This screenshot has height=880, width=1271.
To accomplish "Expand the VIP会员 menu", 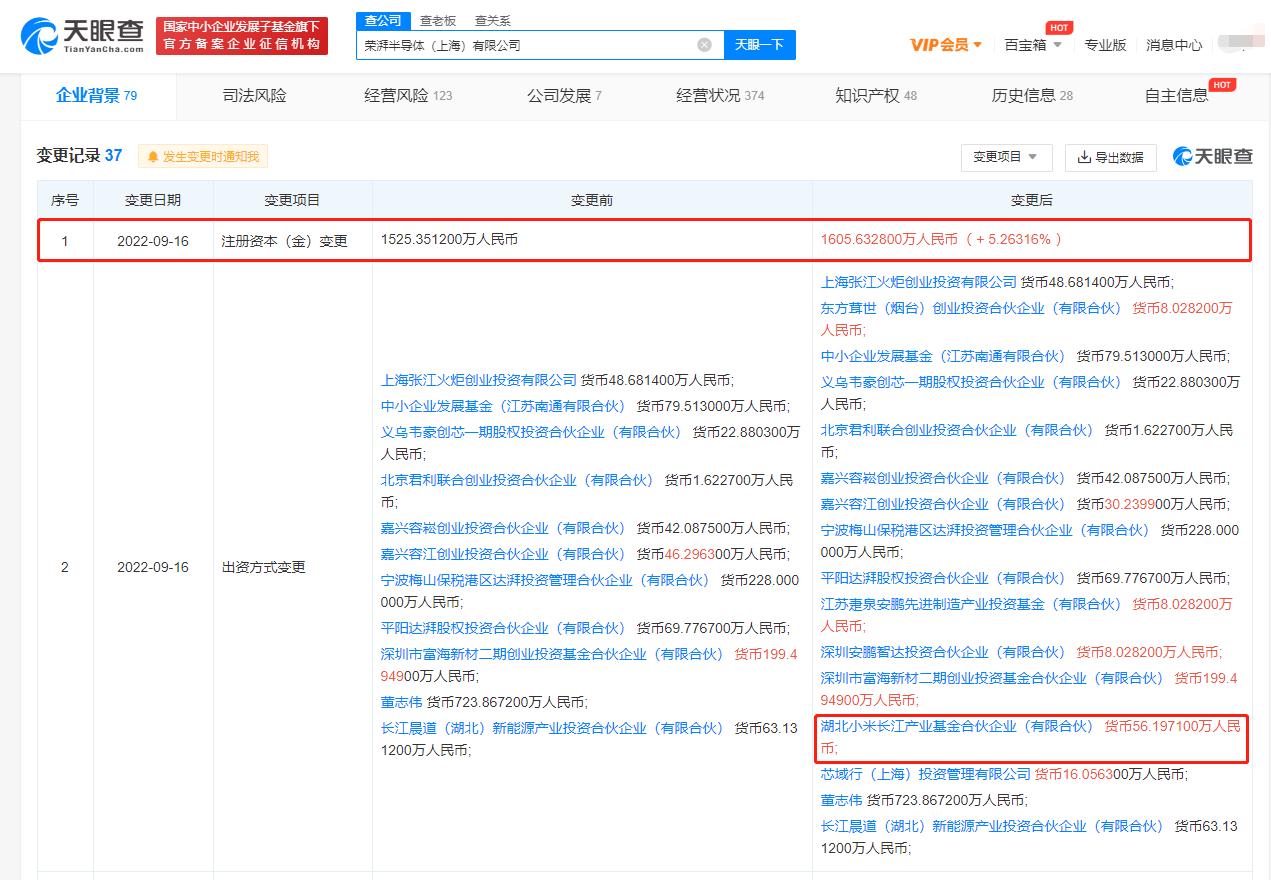I will [946, 45].
